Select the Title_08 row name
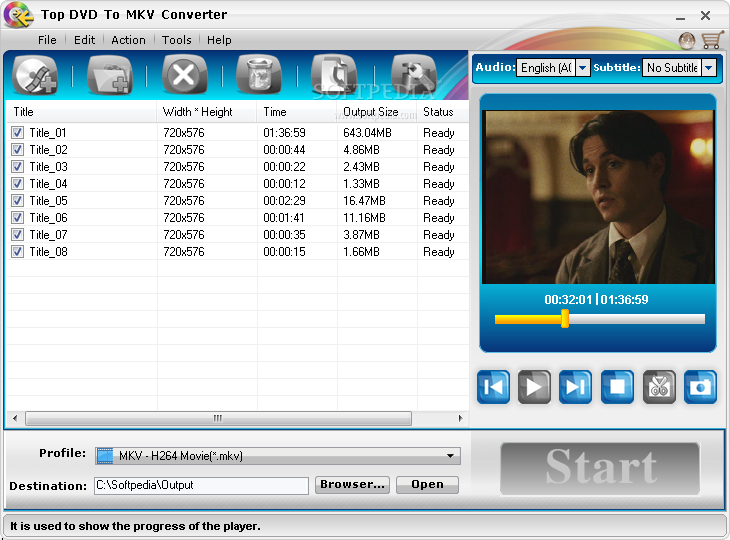Viewport: 730px width, 540px height. [48, 252]
